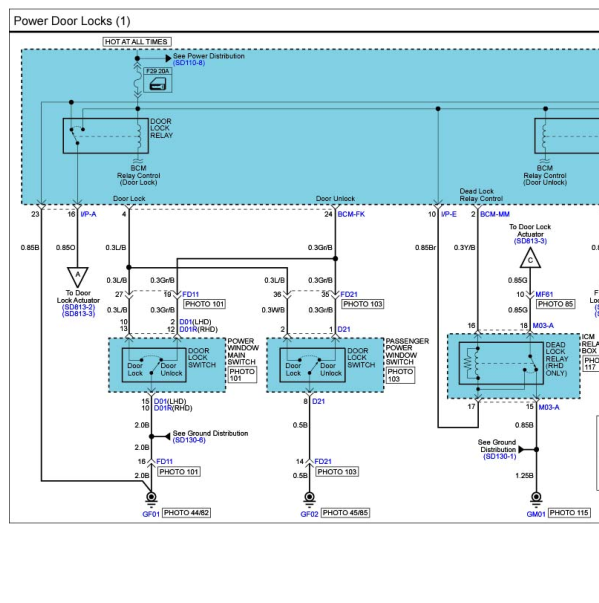Open the SD813-3 link above connector C
Viewport: 599px width, 603px height.
530,241
